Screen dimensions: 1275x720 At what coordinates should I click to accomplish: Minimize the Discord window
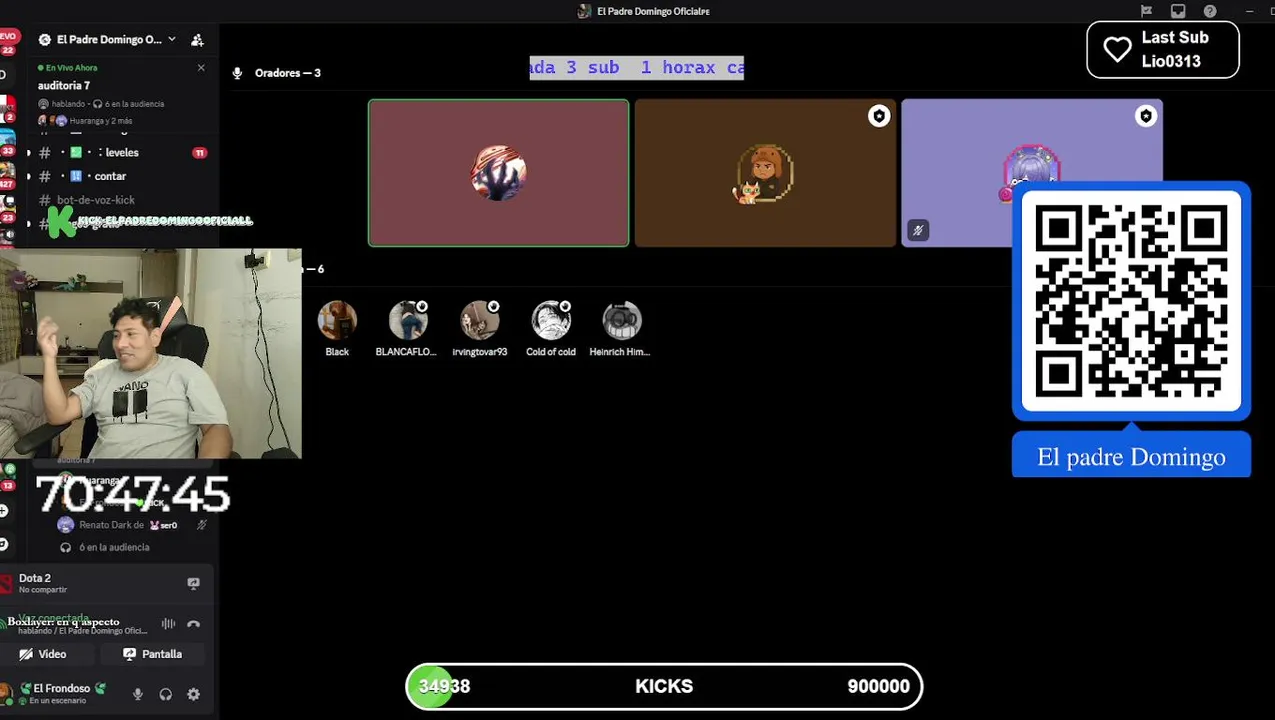tap(1249, 11)
